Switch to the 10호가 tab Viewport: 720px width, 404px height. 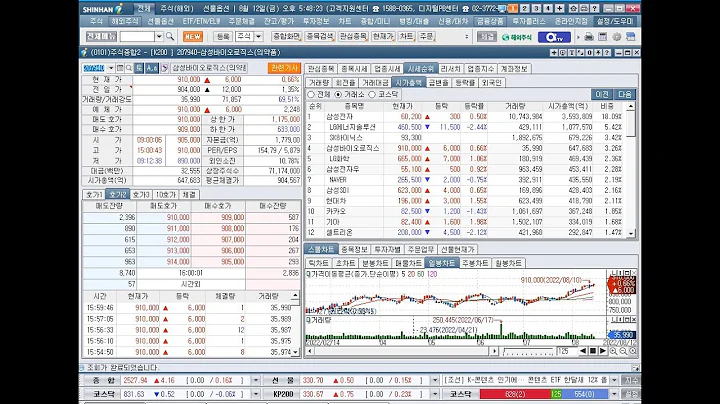pyautogui.click(x=165, y=195)
